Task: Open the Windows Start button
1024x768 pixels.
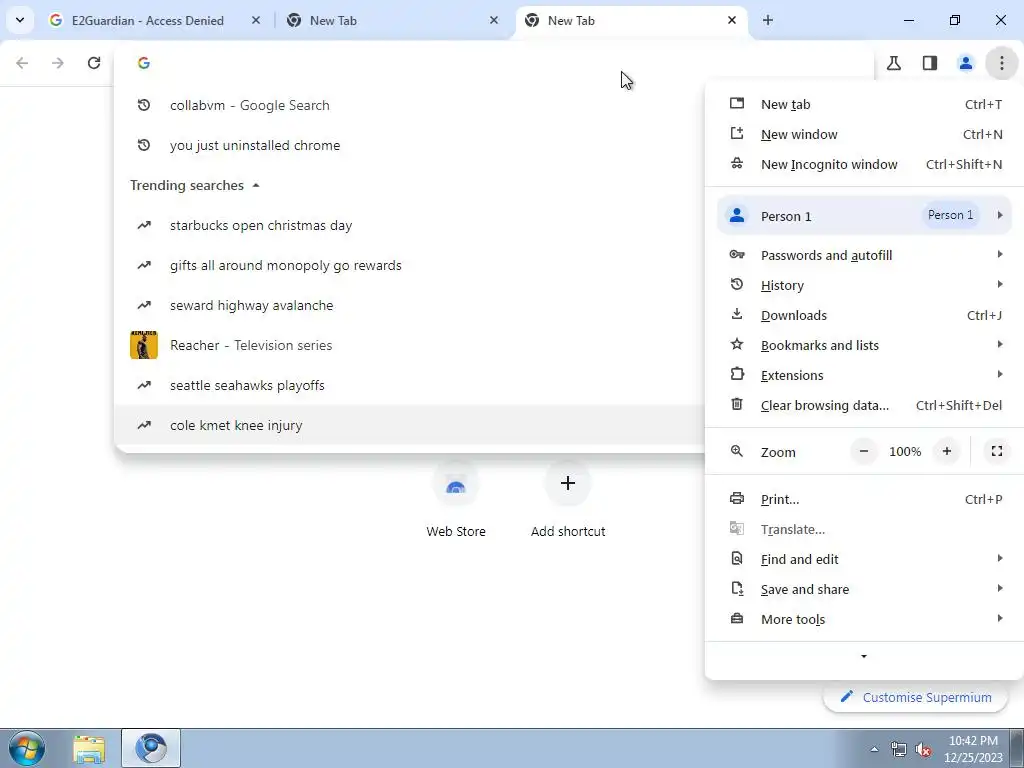Action: (x=27, y=748)
